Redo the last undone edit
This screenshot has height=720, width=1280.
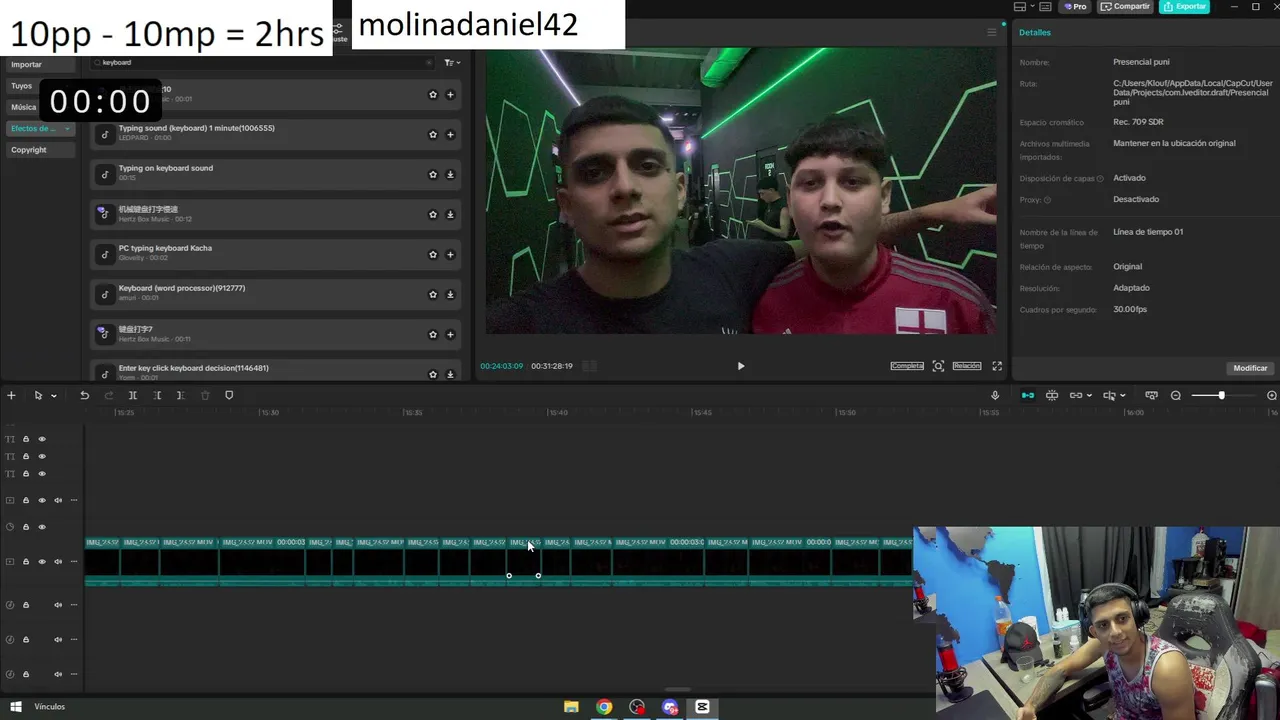(x=109, y=395)
